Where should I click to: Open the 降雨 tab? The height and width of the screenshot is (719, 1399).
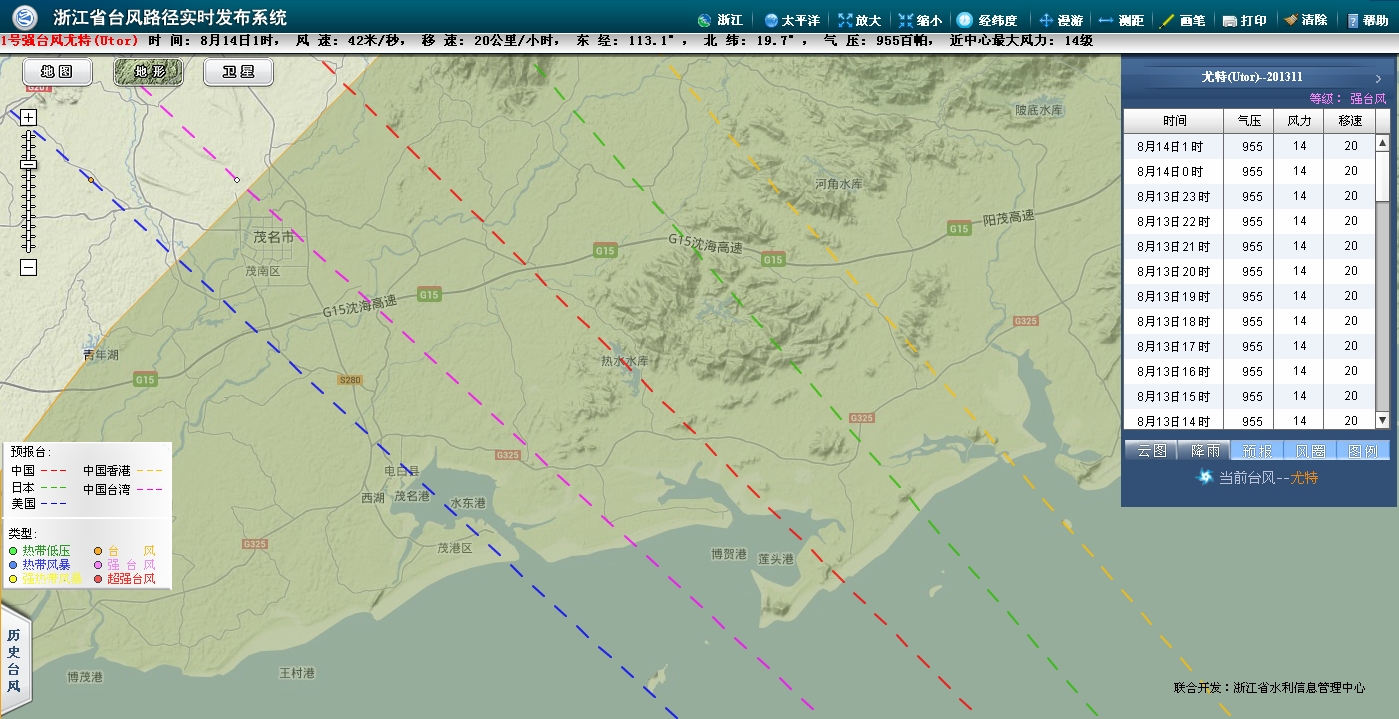click(1204, 451)
